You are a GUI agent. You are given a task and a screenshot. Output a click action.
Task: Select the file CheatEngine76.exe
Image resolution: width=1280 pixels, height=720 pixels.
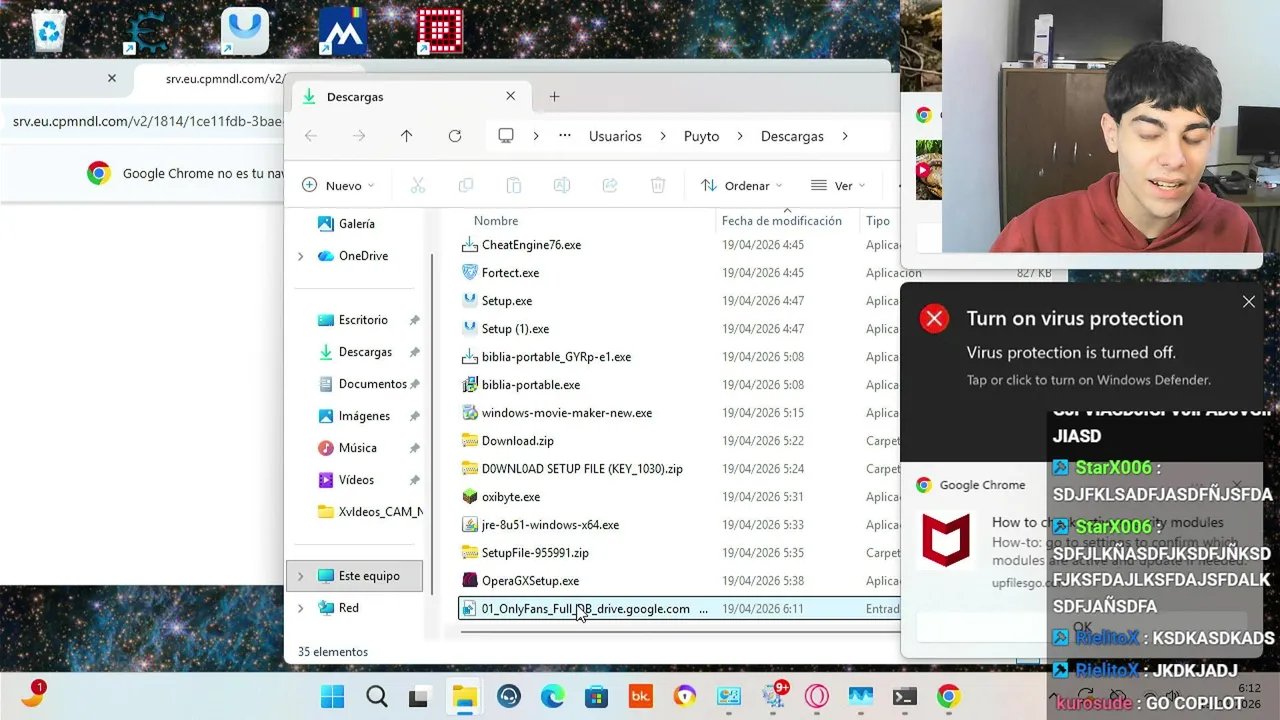(x=531, y=245)
